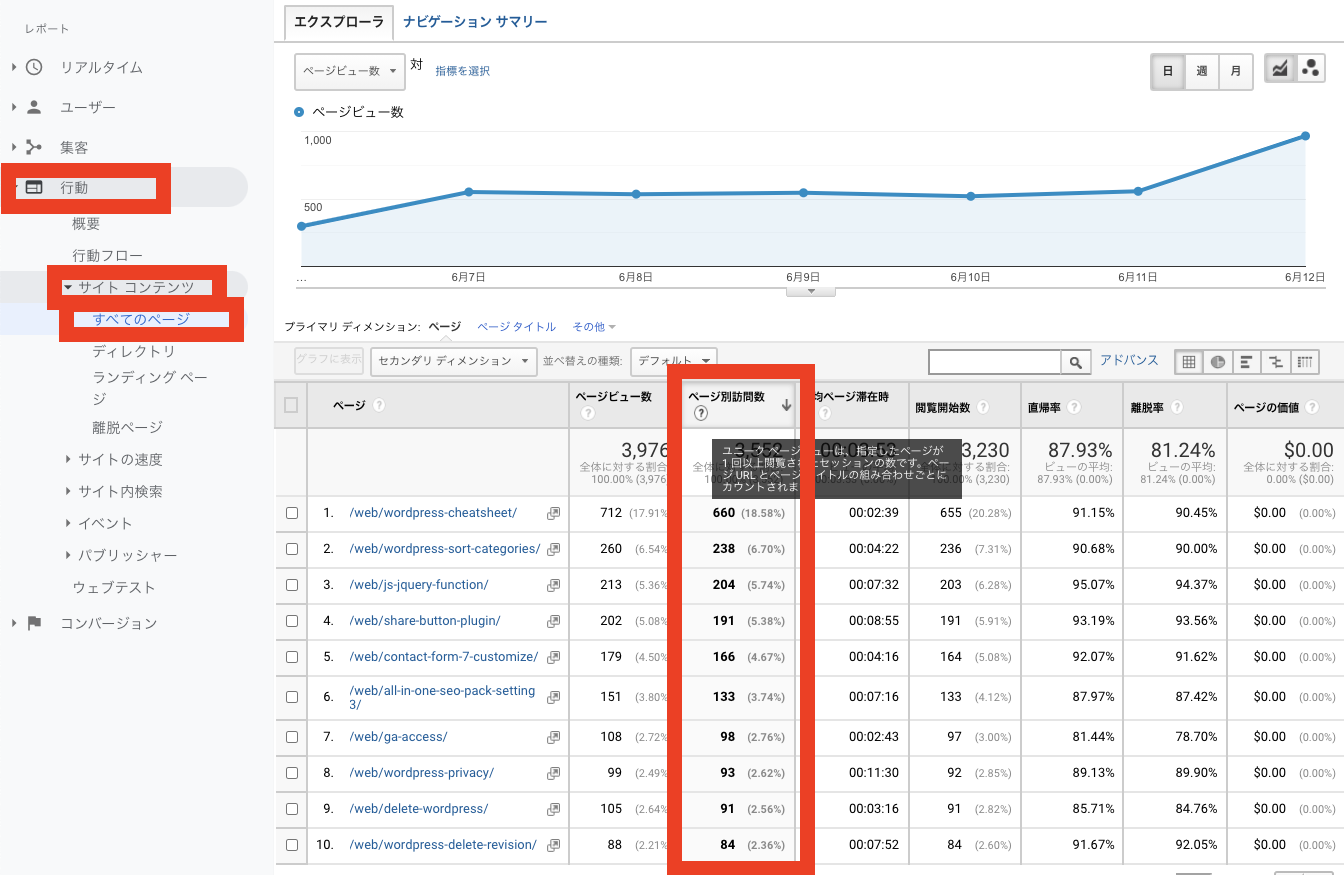Set graph interval to 日 (day)
The image size is (1344, 875).
[1168, 71]
